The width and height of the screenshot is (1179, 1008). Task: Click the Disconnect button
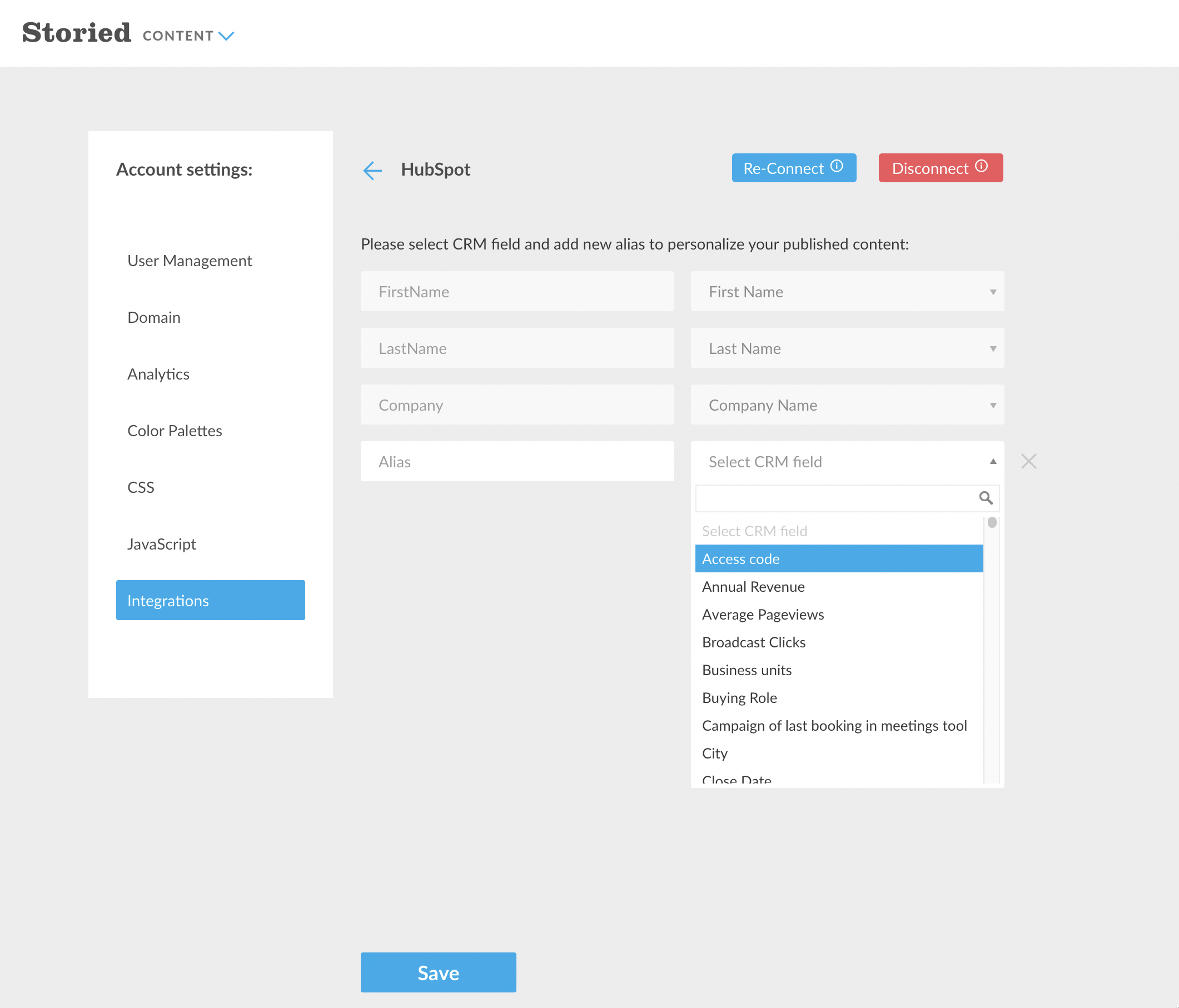[x=930, y=168]
